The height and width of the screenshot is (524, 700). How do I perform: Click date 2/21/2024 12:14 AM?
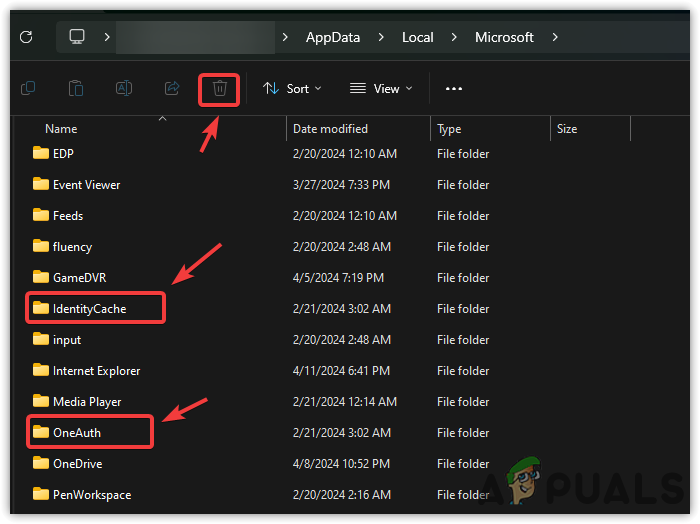click(345, 402)
